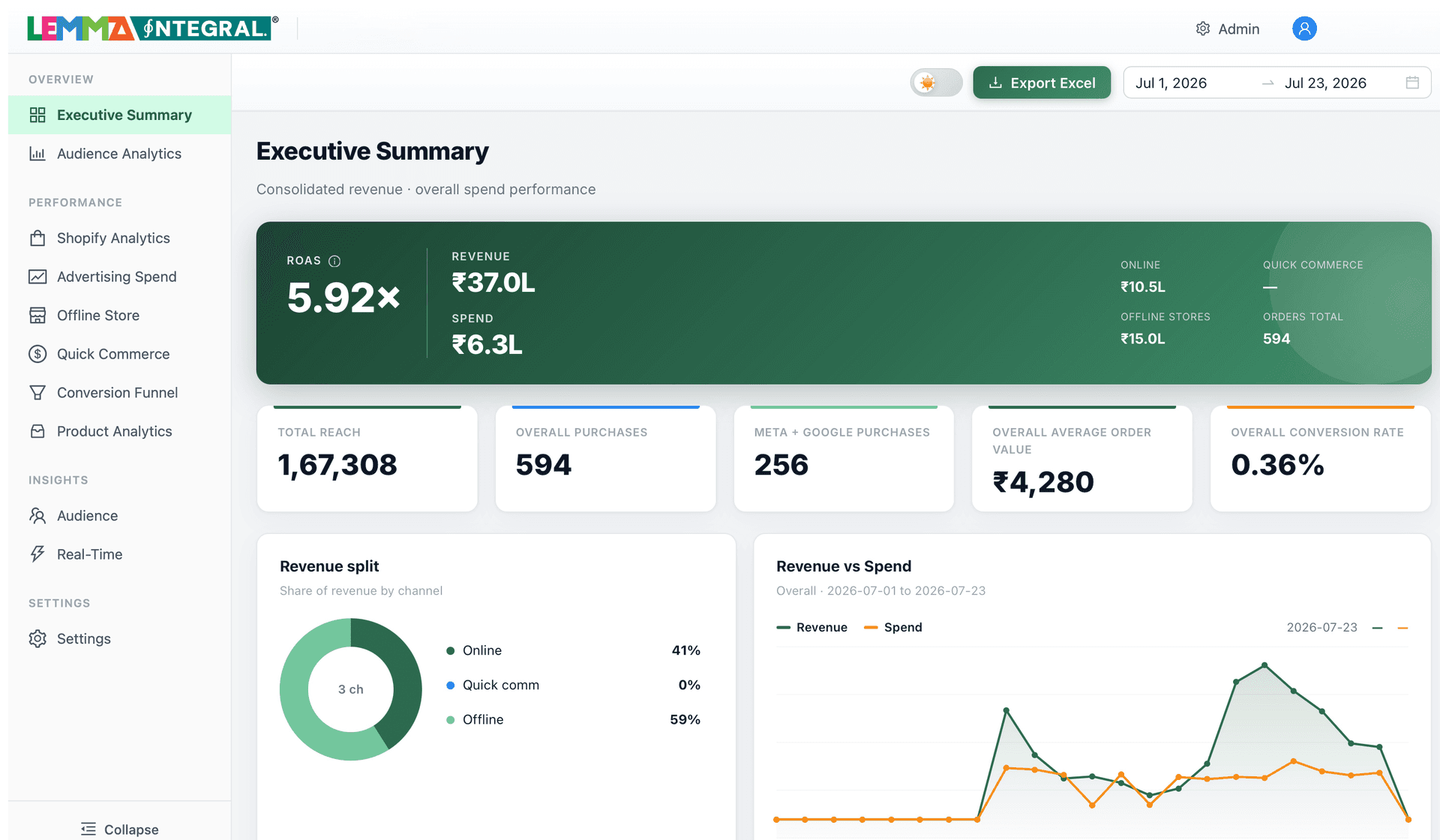This screenshot has width=1440, height=840.
Task: Open the Shopify Analytics menu item
Action: (x=119, y=238)
